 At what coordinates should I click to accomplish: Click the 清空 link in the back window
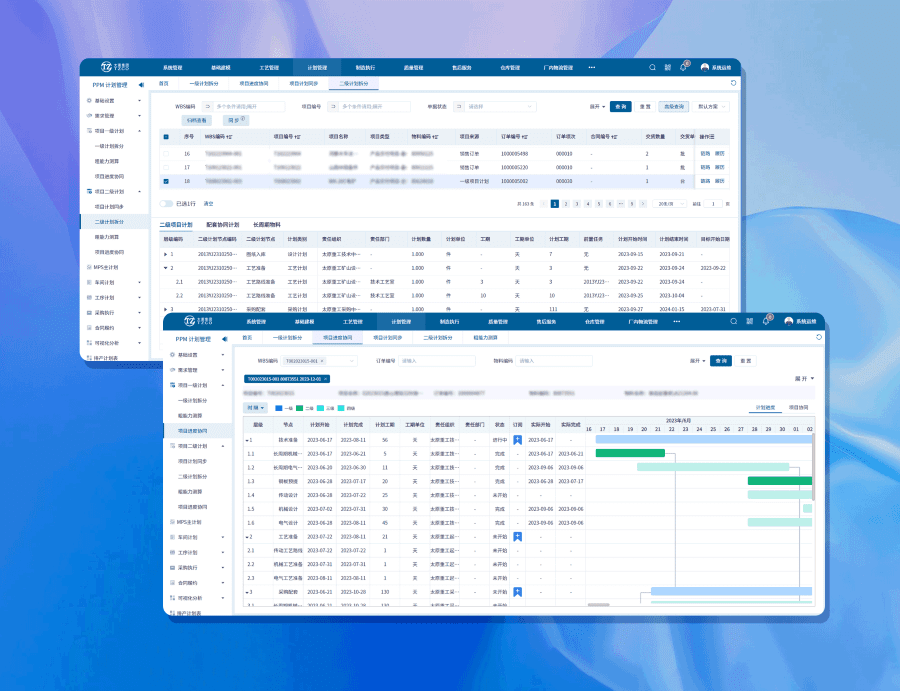(x=208, y=204)
